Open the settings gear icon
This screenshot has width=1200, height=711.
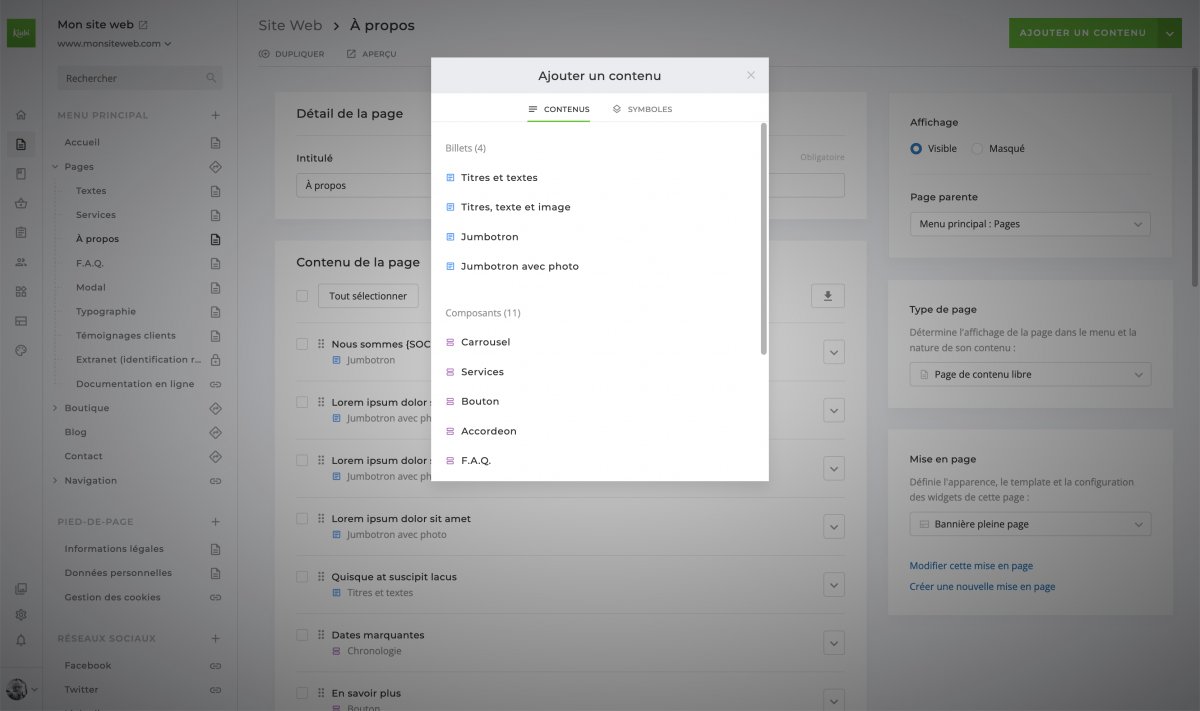pos(21,615)
